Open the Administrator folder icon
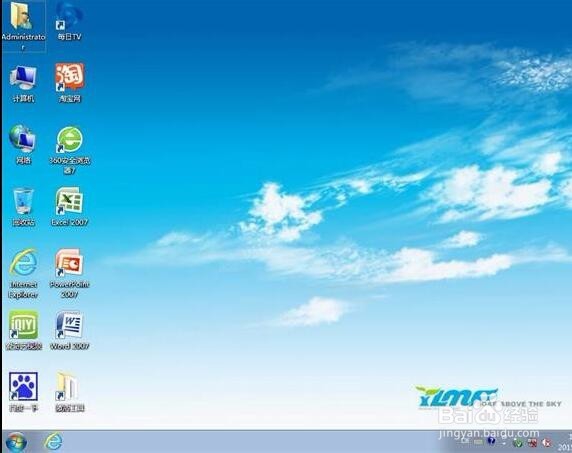Image resolution: width=572 pixels, height=453 pixels. coord(23,26)
